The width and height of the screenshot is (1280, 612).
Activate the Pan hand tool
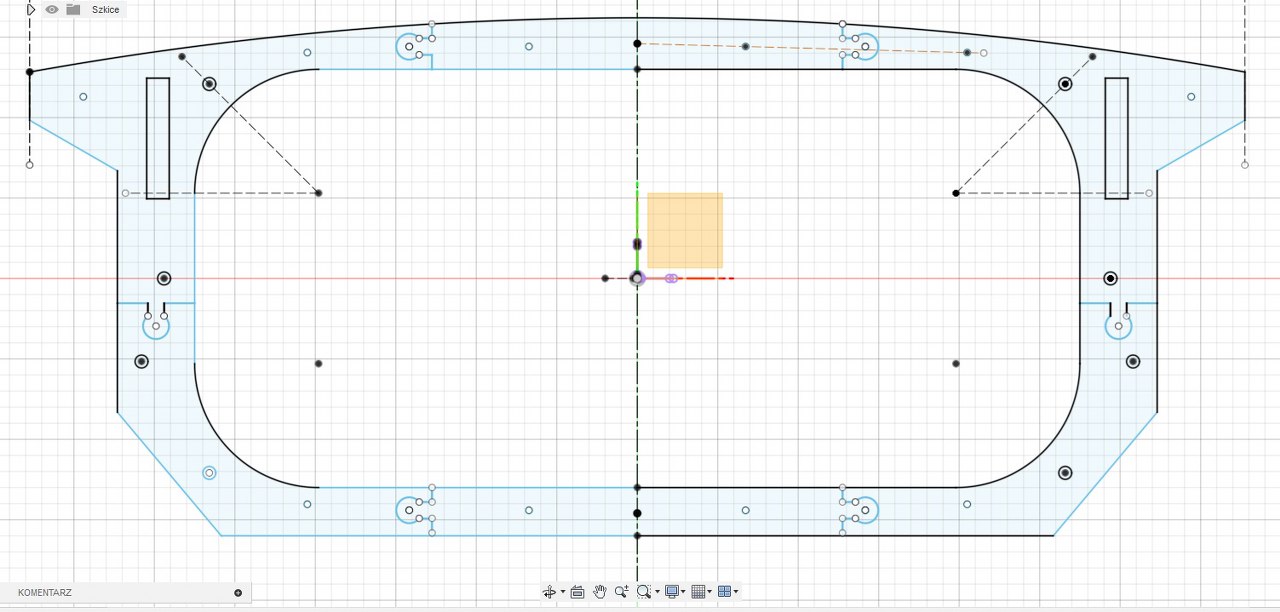[599, 592]
